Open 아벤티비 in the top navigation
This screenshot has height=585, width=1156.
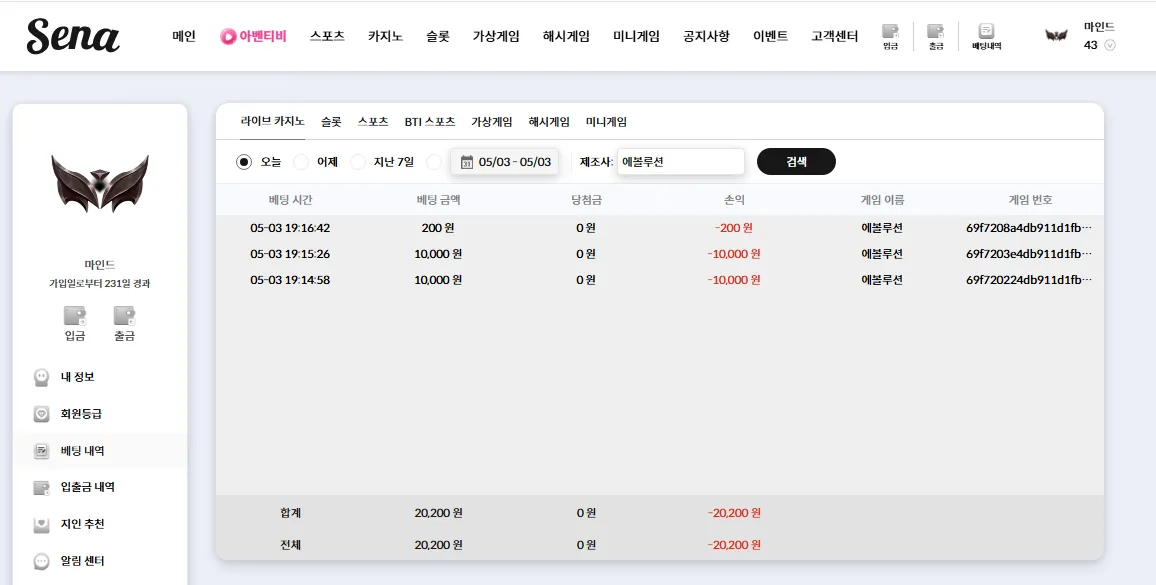click(253, 35)
